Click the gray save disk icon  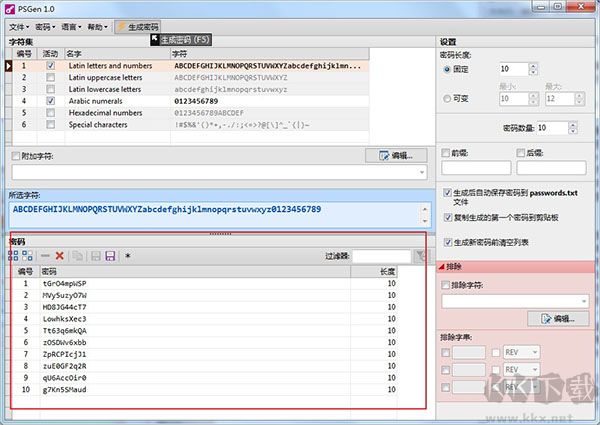pos(96,256)
